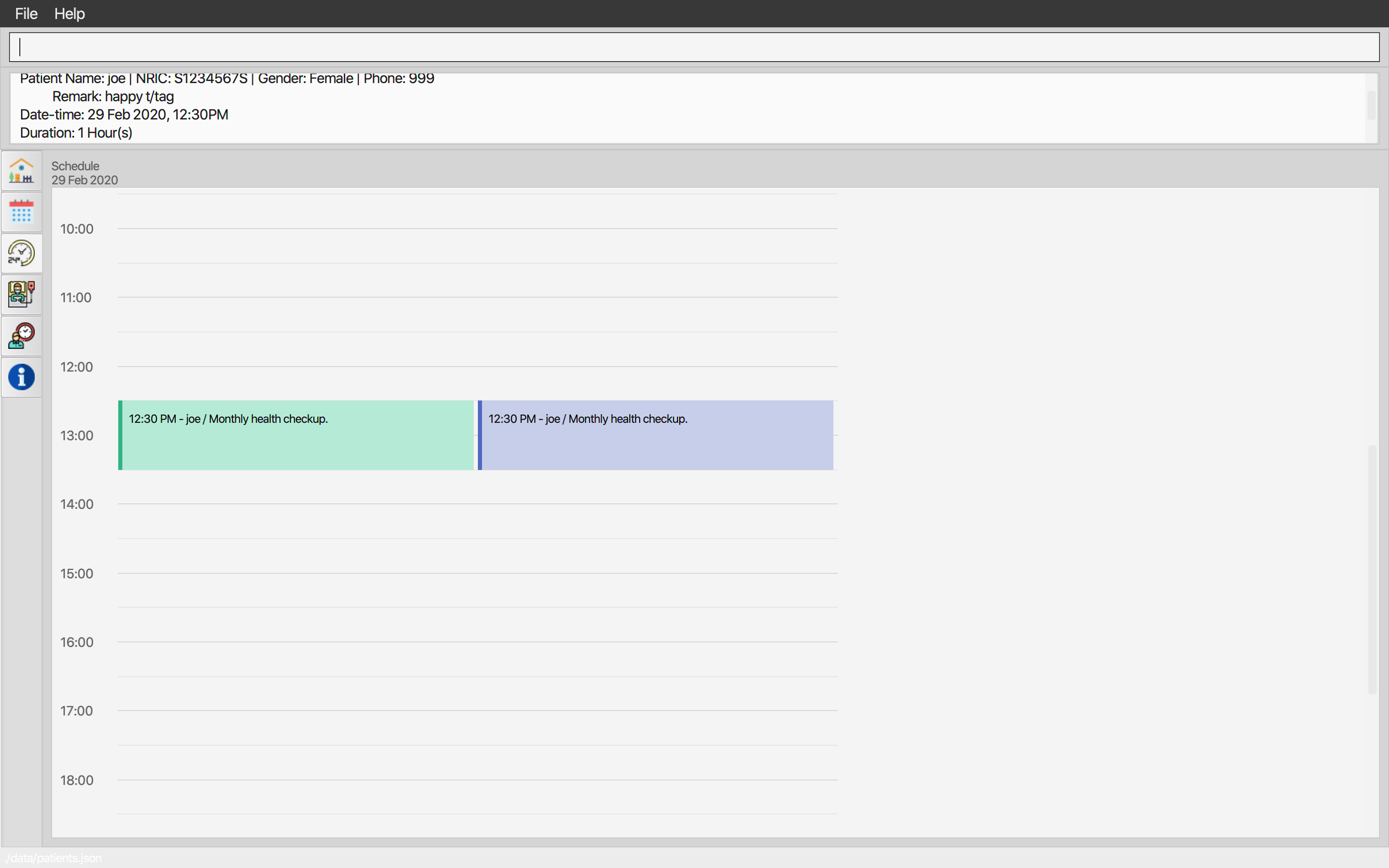The width and height of the screenshot is (1389, 868).
Task: Open the calendar tab in sidebar
Action: click(x=21, y=212)
